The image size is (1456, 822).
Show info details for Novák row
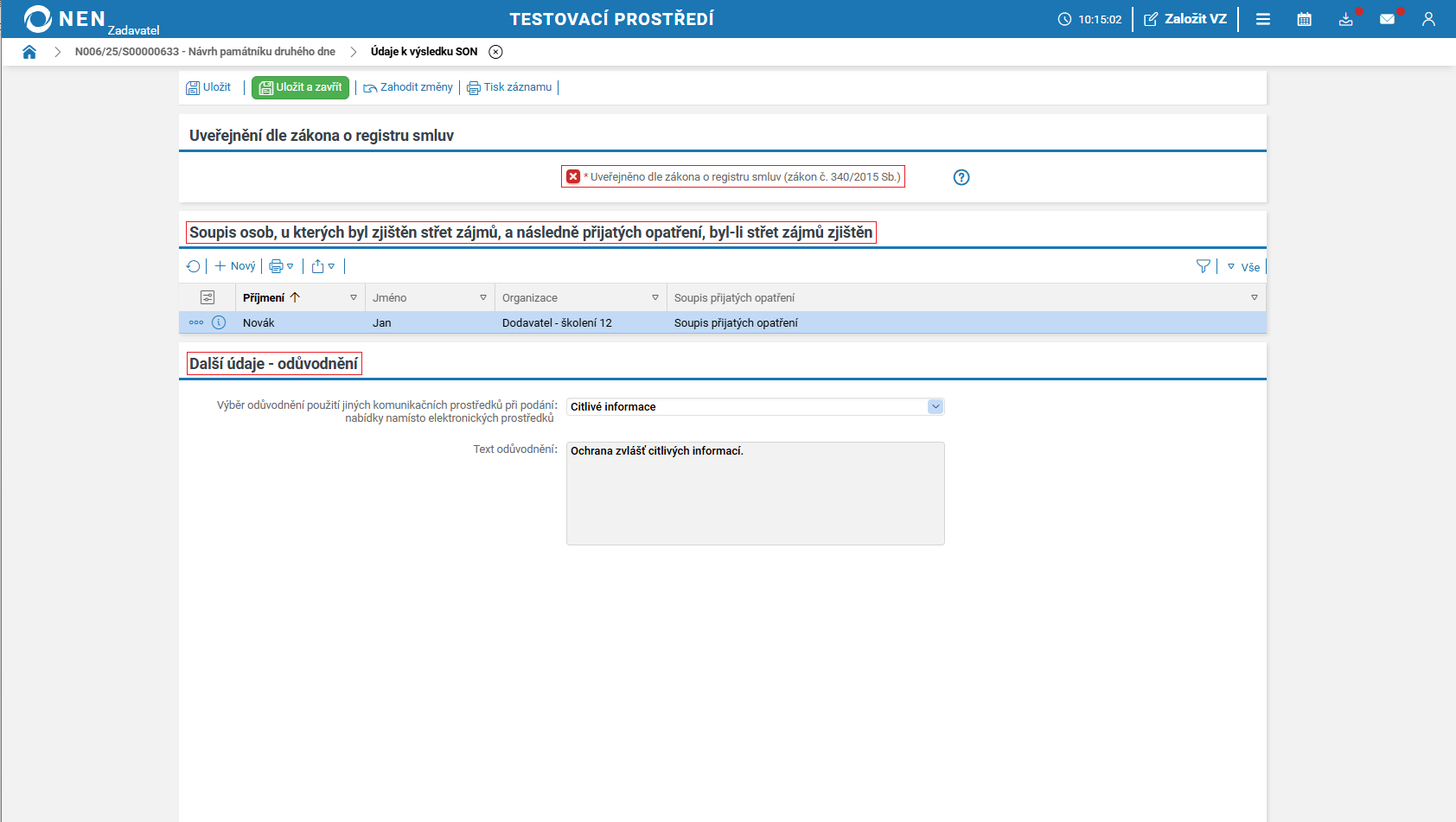pos(219,322)
